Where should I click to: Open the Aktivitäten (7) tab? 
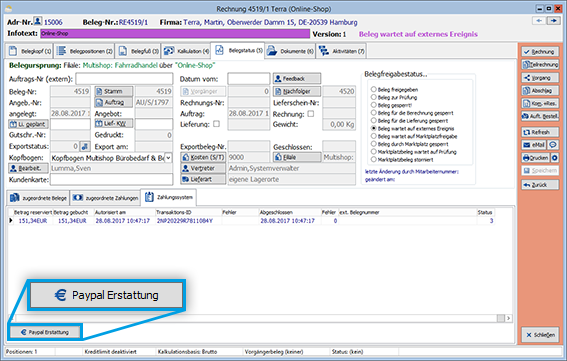pos(342,51)
